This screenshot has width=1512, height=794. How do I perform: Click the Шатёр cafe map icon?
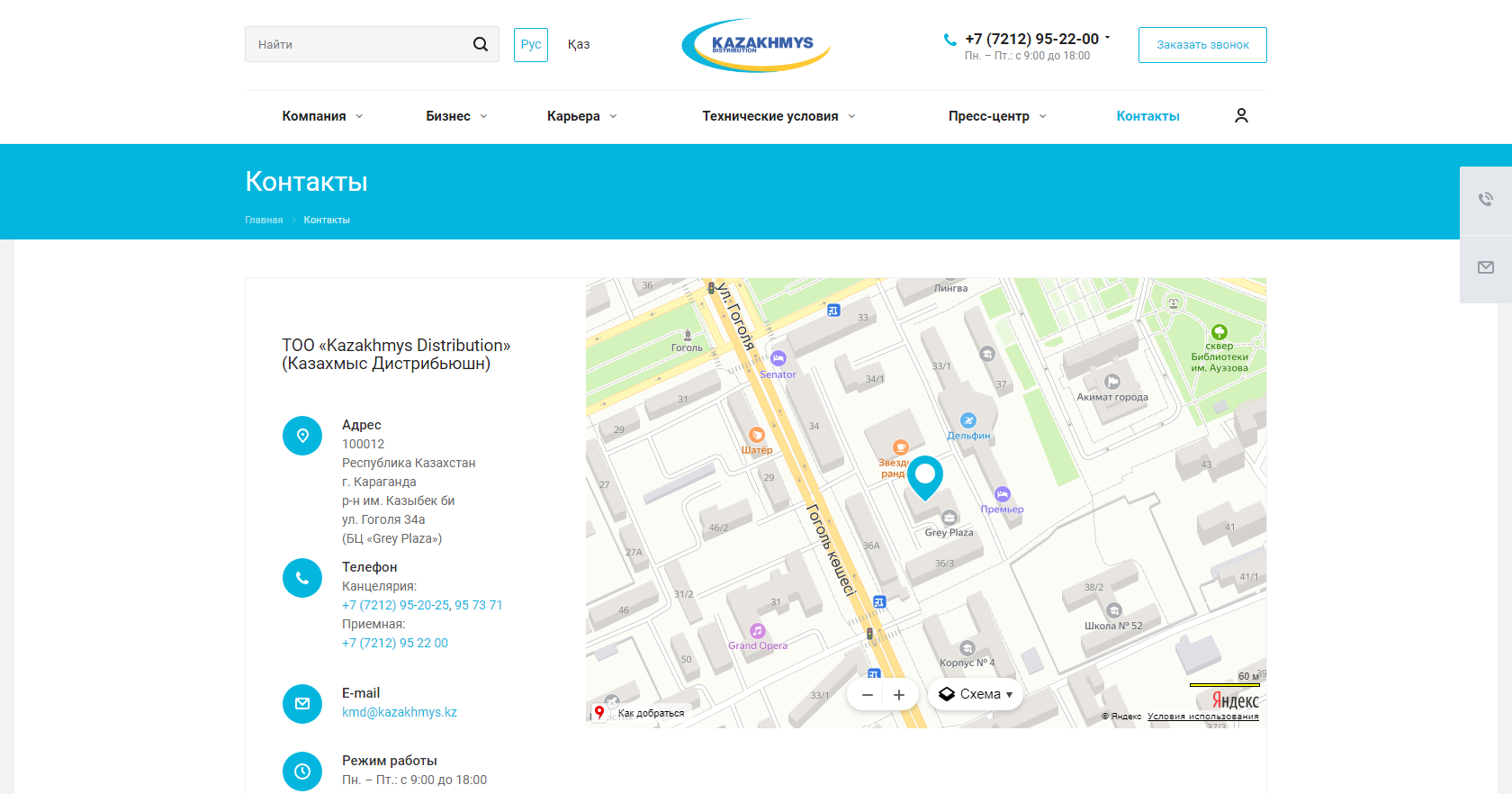tap(757, 435)
